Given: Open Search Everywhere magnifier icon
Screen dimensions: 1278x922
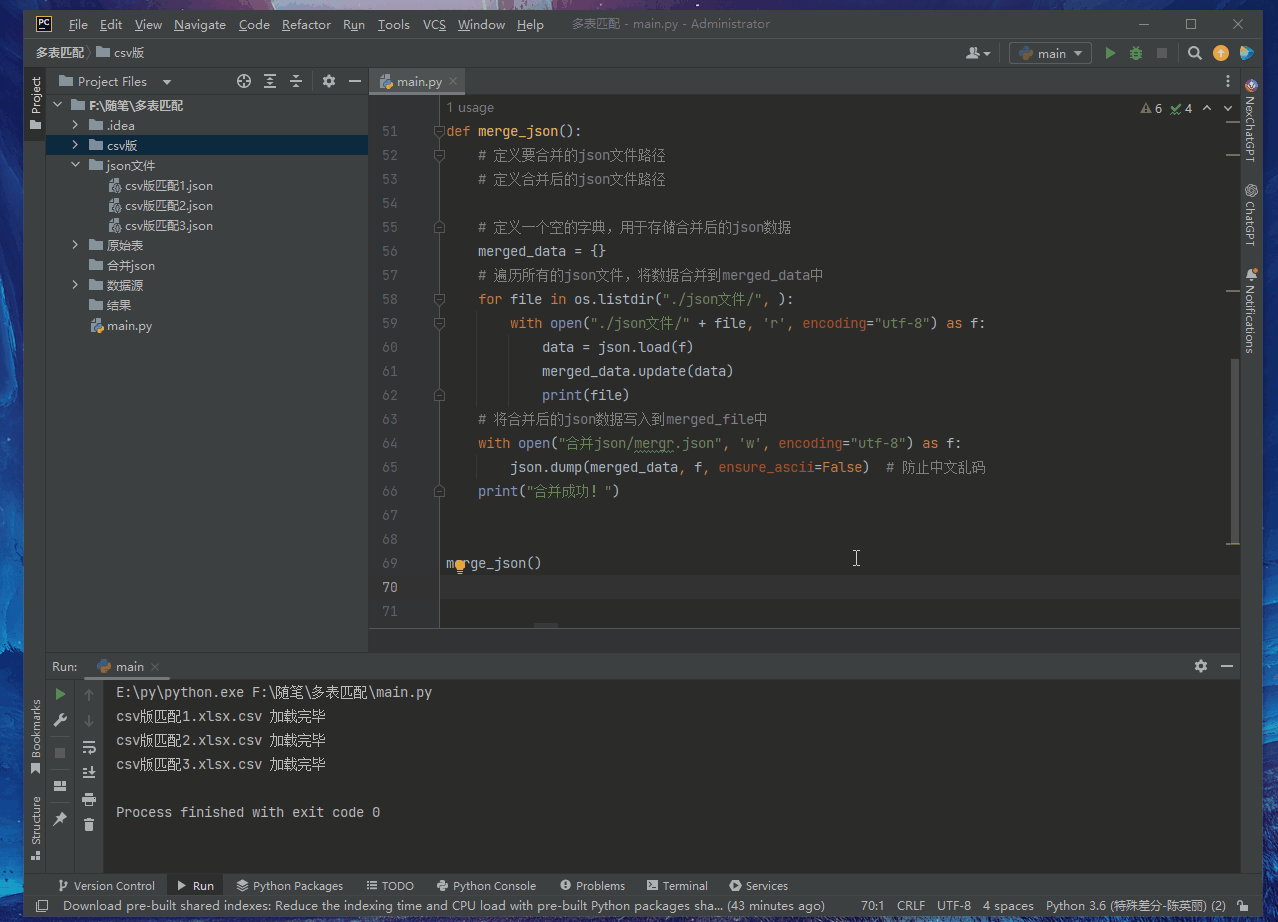Looking at the screenshot, I should pos(1195,53).
